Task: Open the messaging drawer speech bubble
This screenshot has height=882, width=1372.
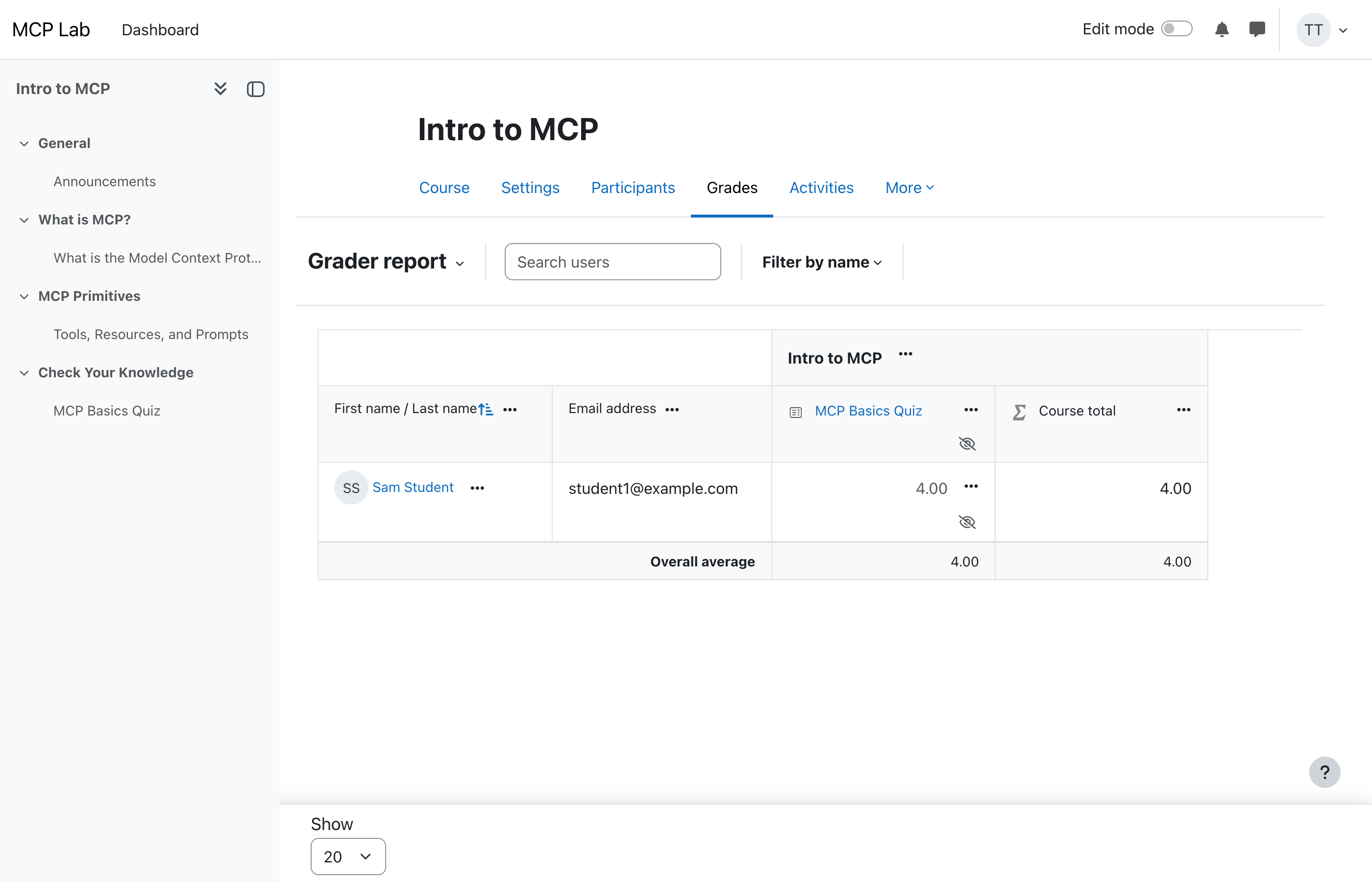Action: coord(1257,29)
